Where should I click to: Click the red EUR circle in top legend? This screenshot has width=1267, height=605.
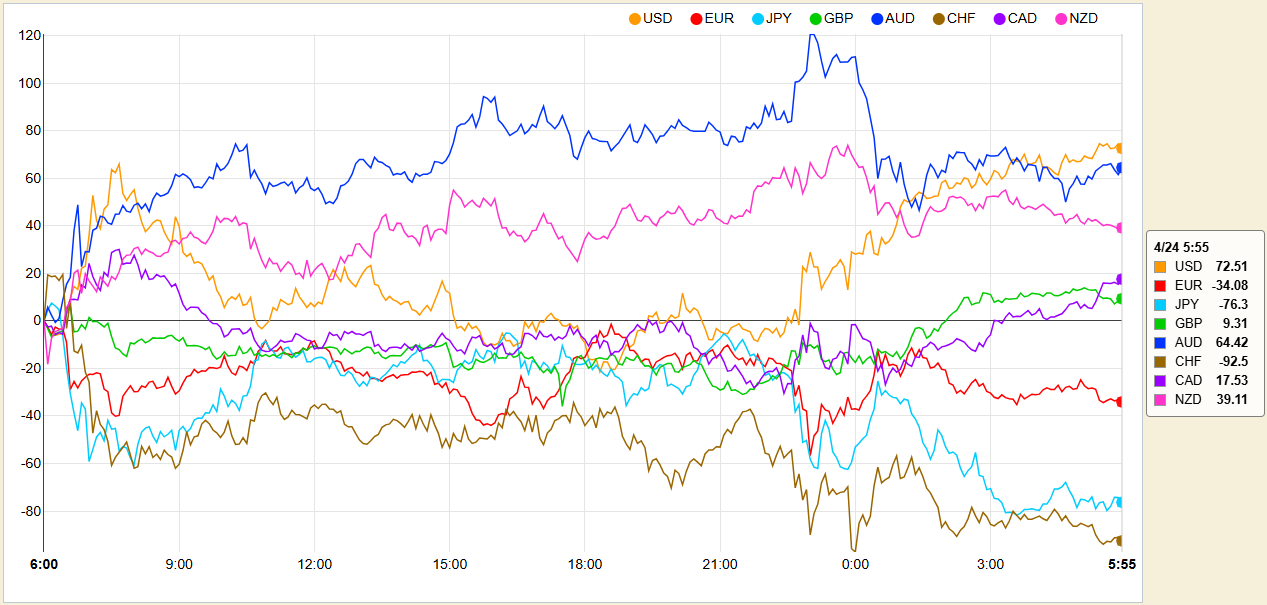point(696,18)
